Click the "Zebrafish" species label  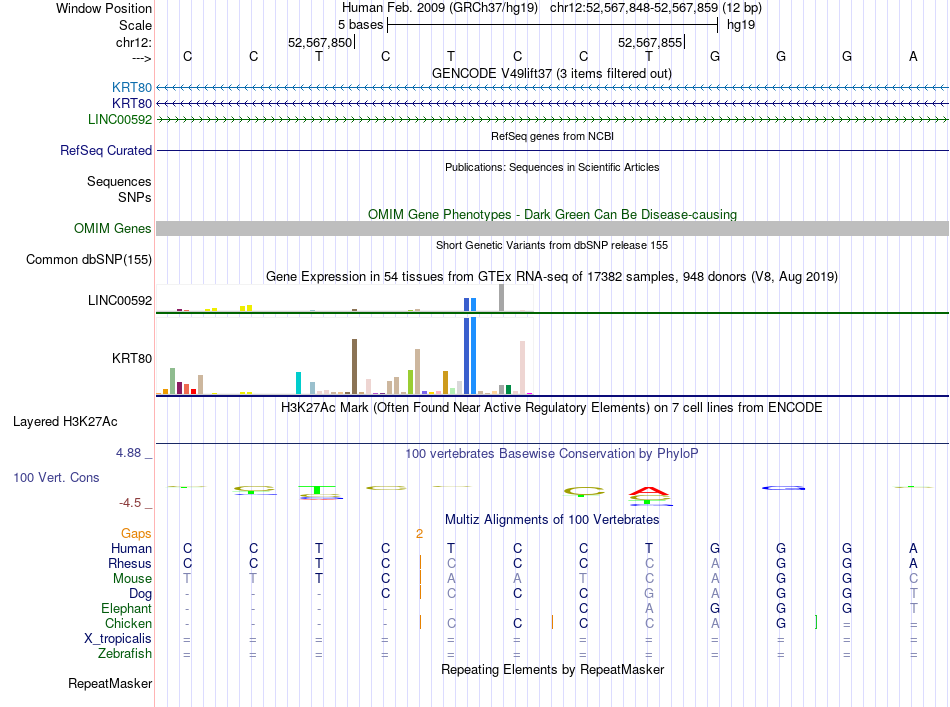tap(125, 653)
